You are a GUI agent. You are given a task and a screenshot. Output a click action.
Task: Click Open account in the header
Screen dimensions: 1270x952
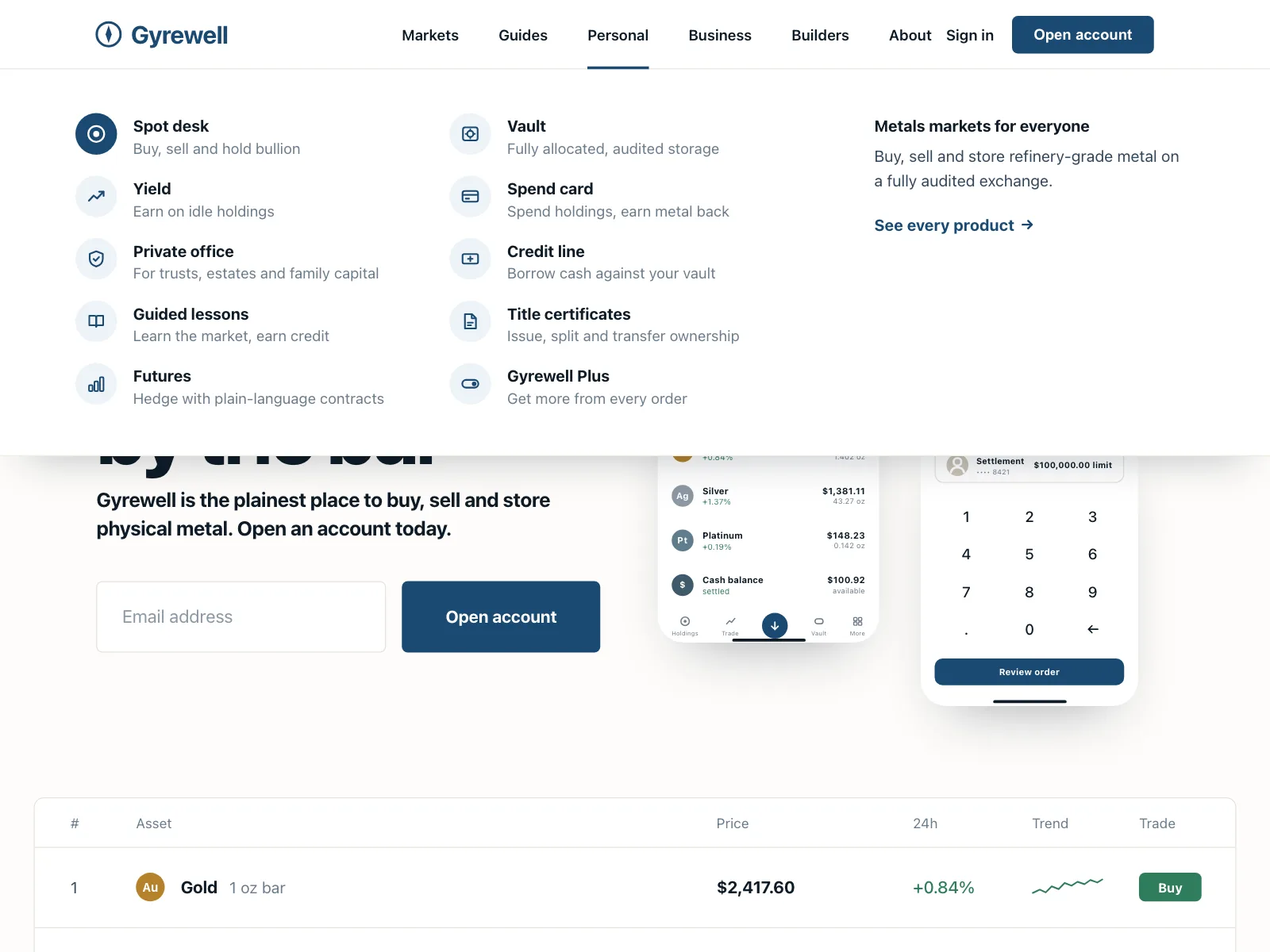pyautogui.click(x=1083, y=35)
